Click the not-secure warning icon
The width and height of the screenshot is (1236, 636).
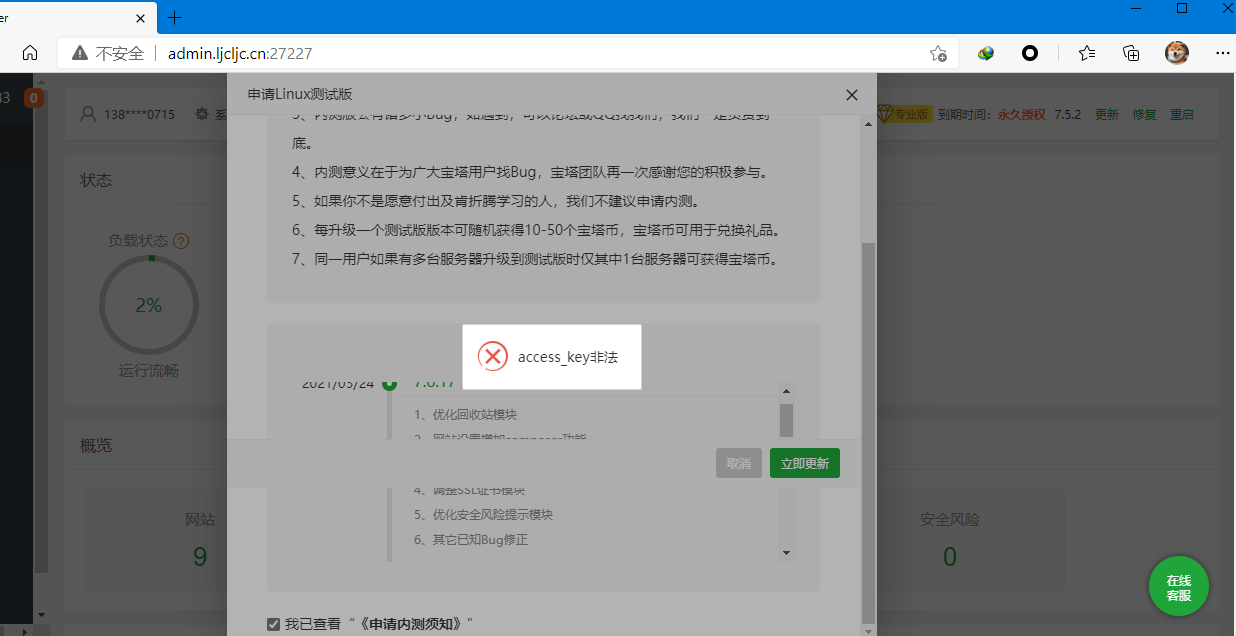79,53
